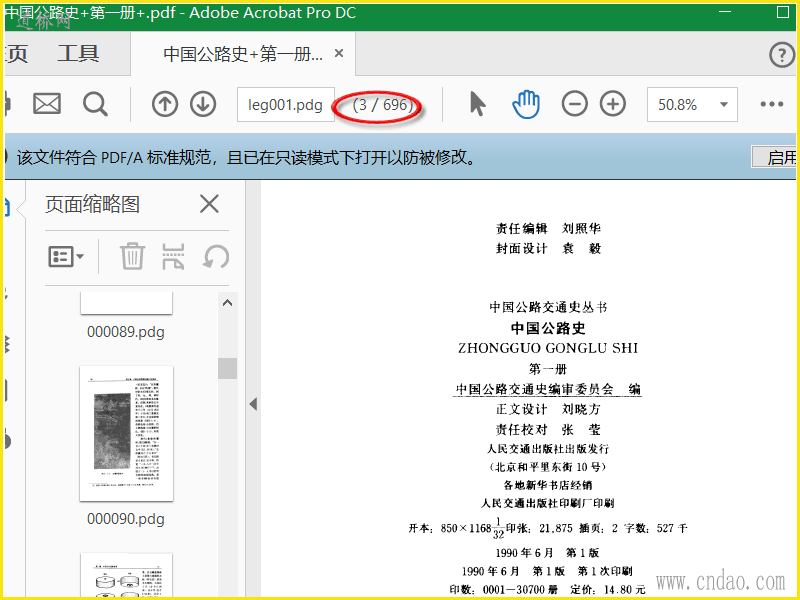This screenshot has height=600, width=800.
Task: Open more tools ellipsis menu
Action: coord(771,104)
